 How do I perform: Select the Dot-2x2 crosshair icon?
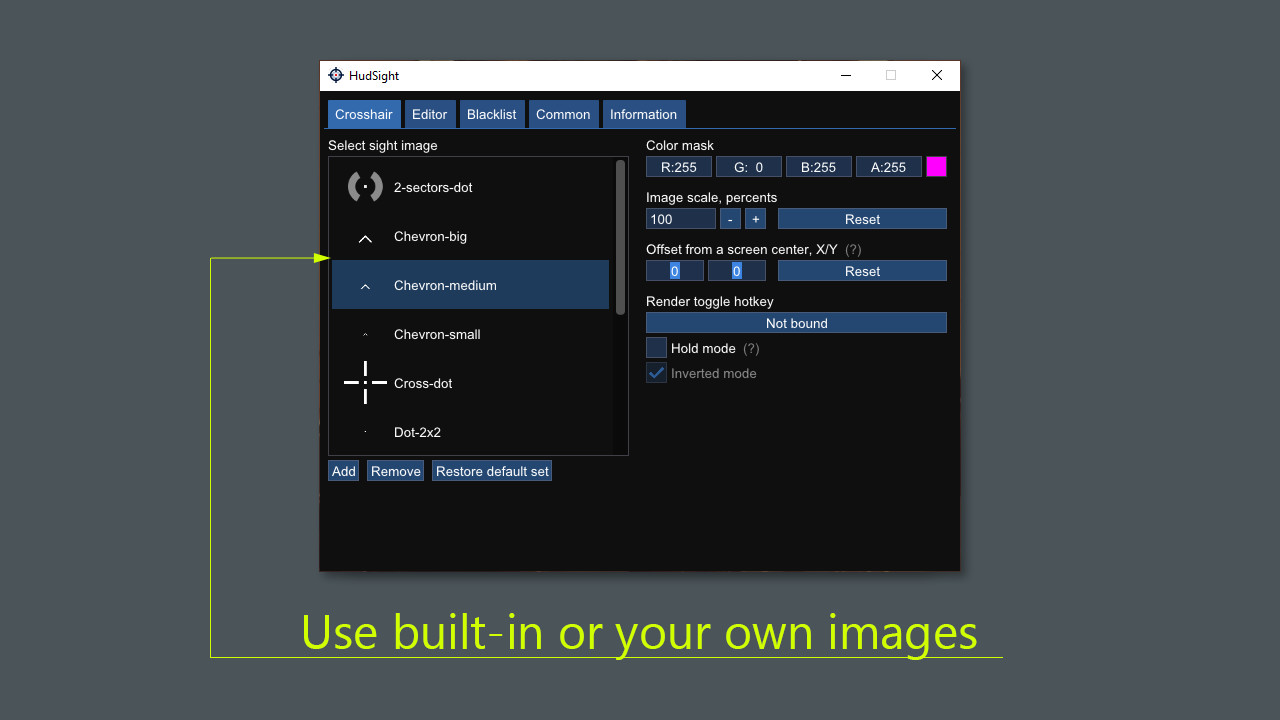click(x=365, y=432)
